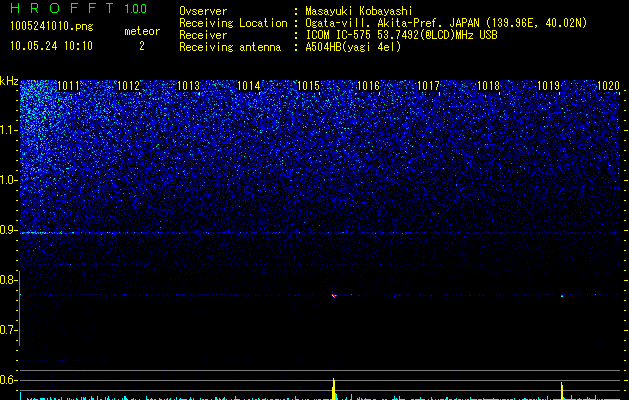Screen dimensions: 629x400
Task: Click the HROFFT 1.0.0 title text
Action: coord(78,8)
